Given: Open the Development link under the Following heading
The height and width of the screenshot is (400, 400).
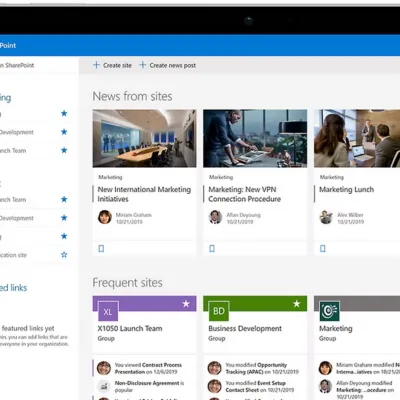Looking at the screenshot, I should (x=17, y=132).
